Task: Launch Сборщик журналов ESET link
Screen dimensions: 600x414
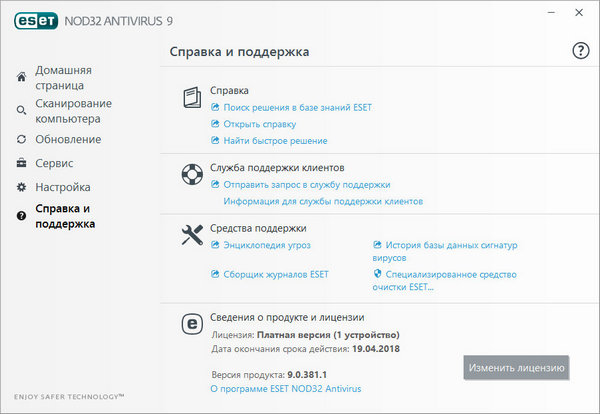Action: pyautogui.click(x=275, y=273)
